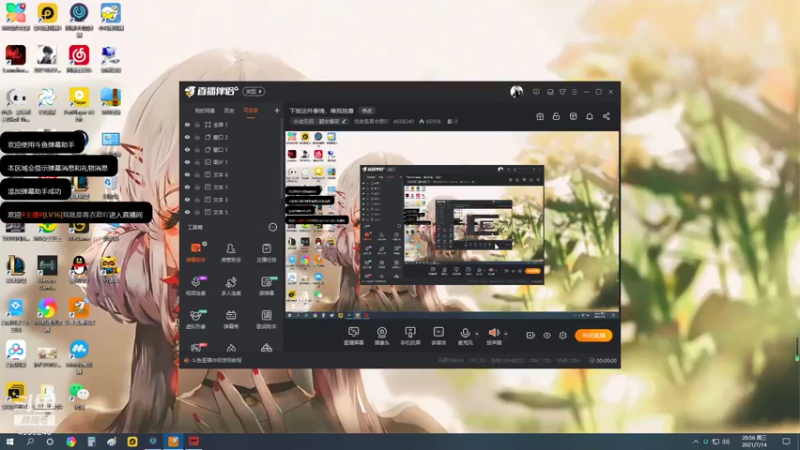The width and height of the screenshot is (800, 450).
Task: Open 弹幕助手 settings gear badge
Action: (x=205, y=244)
